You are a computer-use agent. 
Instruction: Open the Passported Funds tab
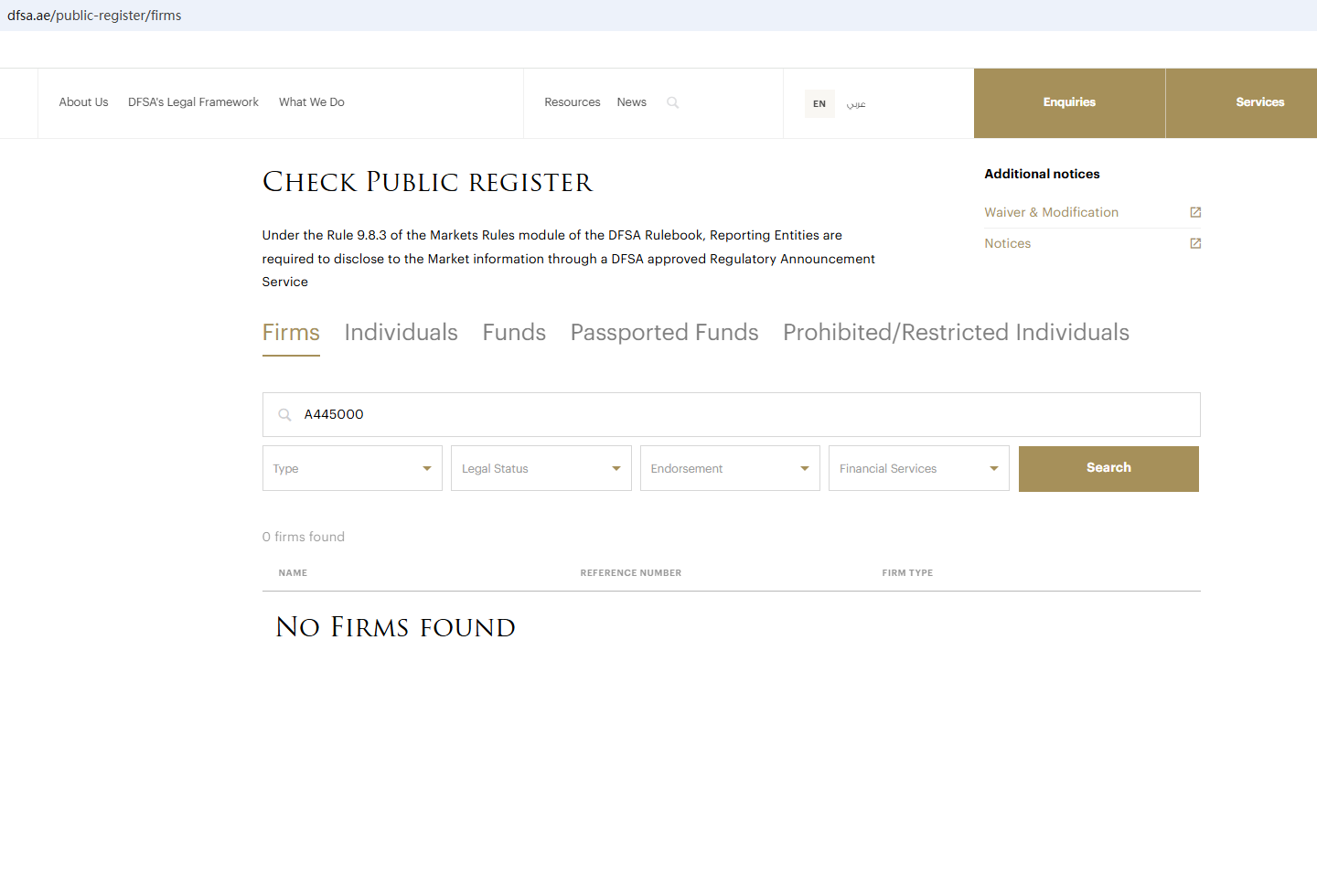pyautogui.click(x=664, y=333)
